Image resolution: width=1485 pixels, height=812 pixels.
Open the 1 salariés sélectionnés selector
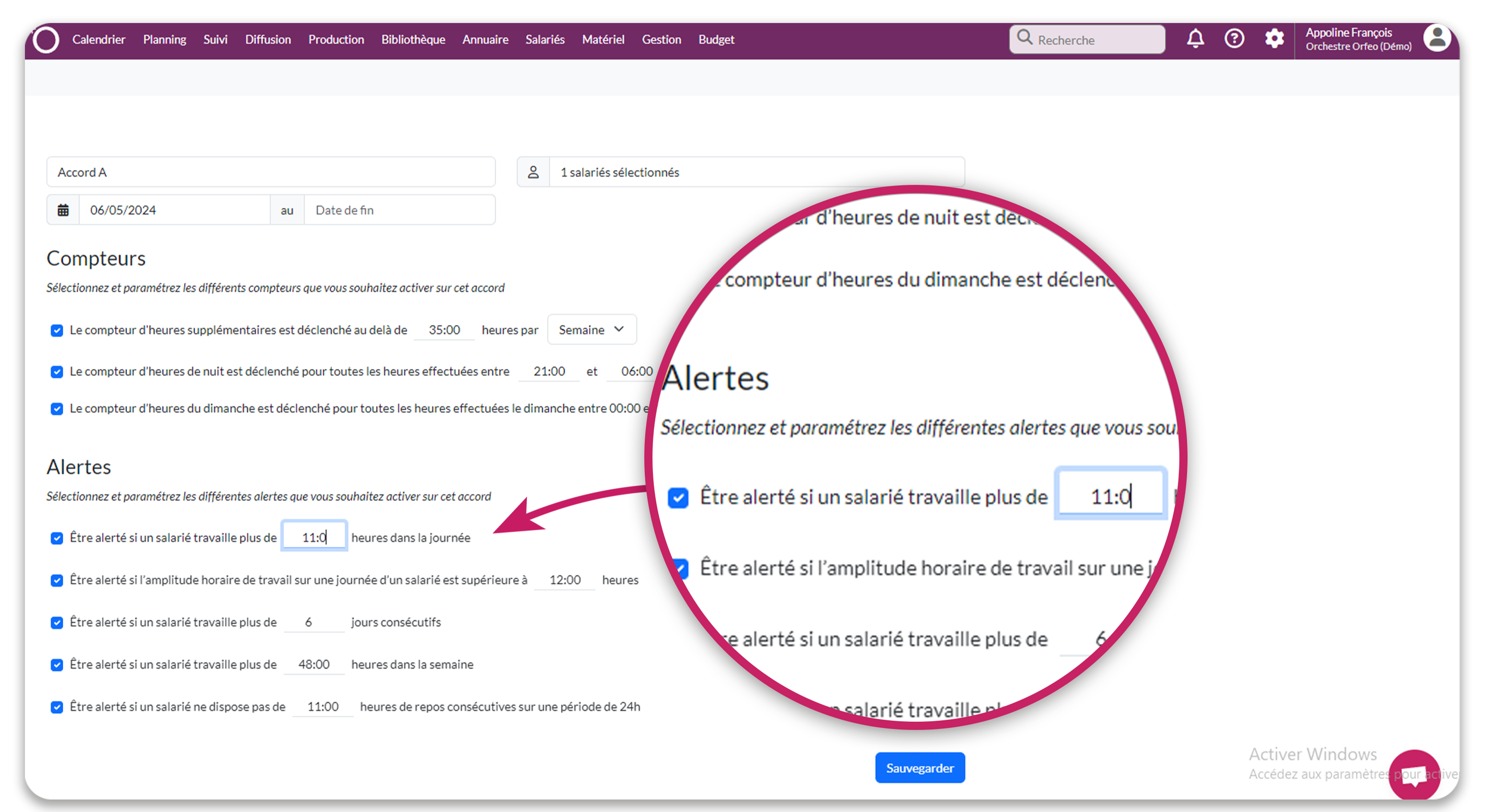756,172
